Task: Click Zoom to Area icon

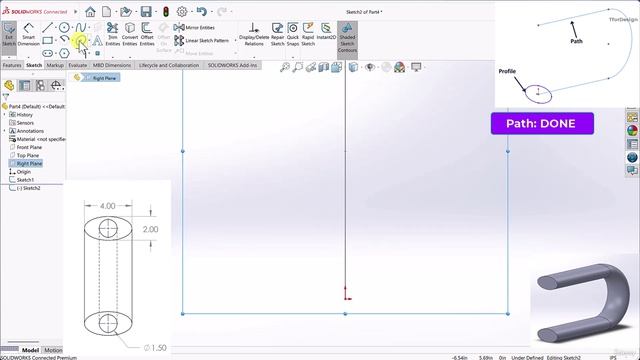Action: (x=298, y=67)
